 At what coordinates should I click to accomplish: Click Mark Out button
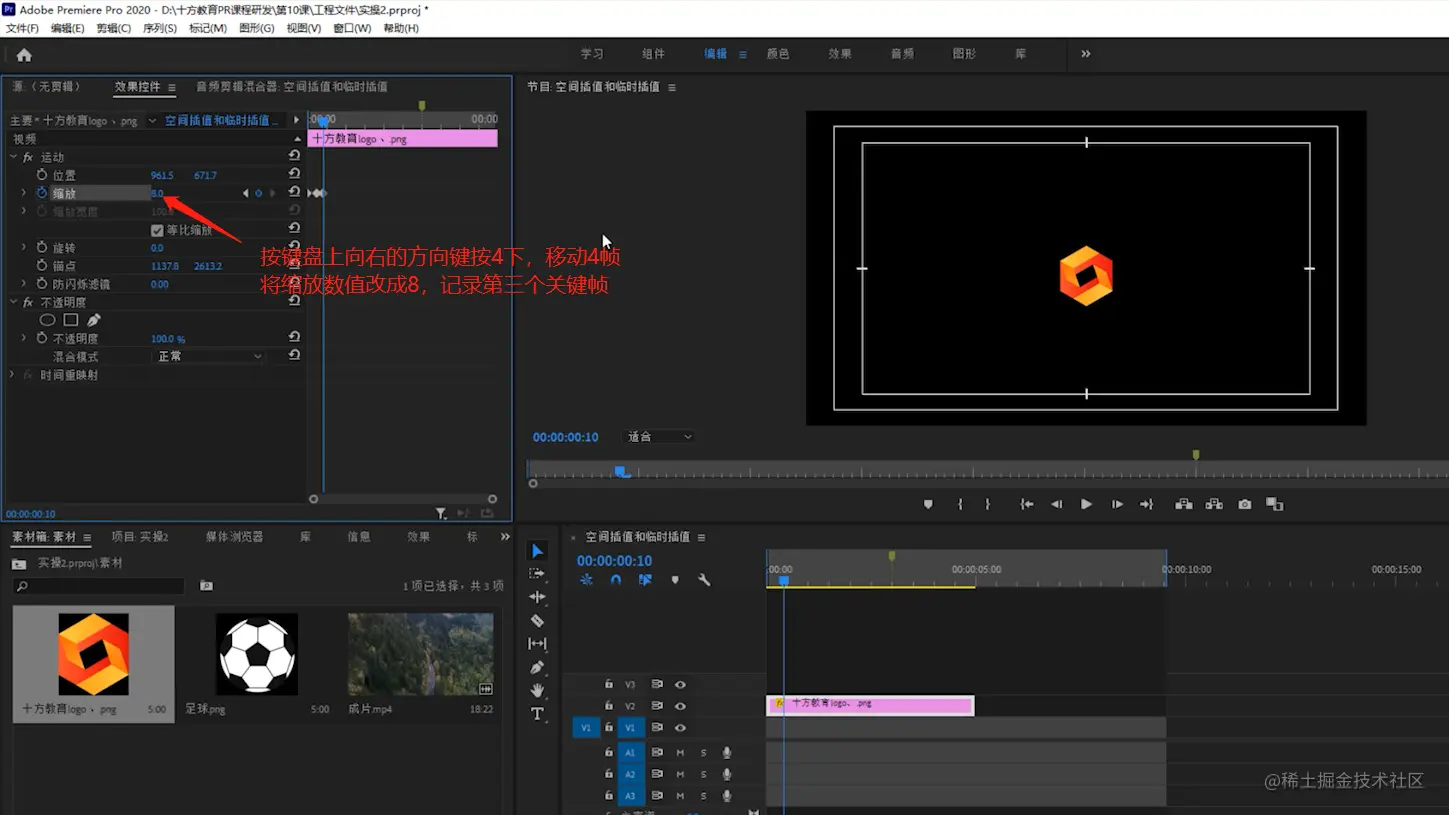987,505
